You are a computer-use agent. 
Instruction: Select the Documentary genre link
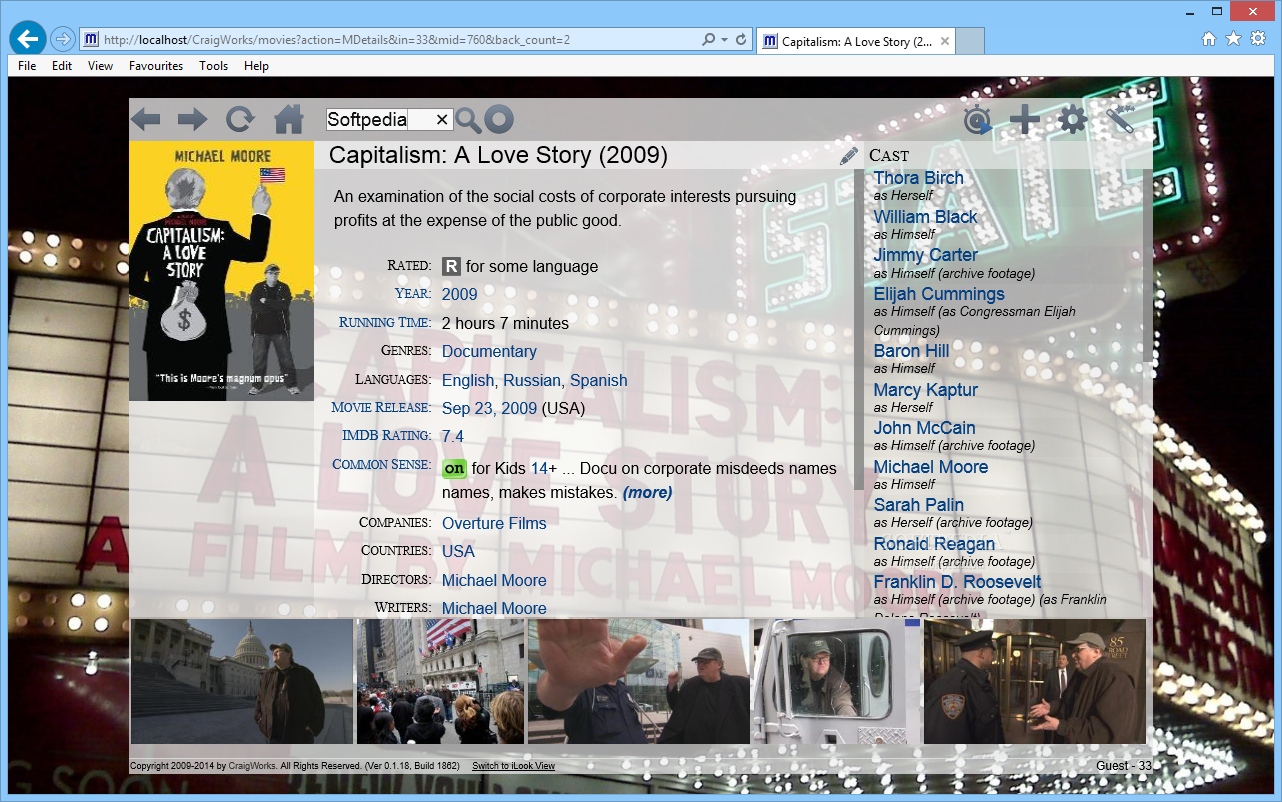pyautogui.click(x=489, y=351)
